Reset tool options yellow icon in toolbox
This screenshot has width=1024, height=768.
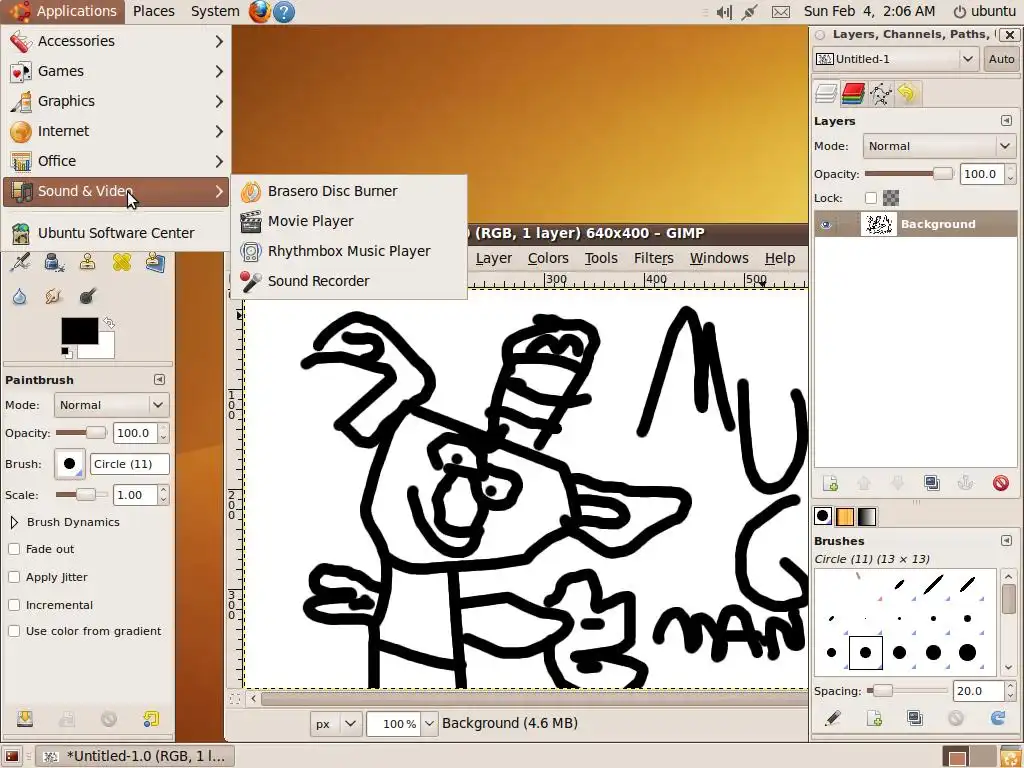pos(151,719)
